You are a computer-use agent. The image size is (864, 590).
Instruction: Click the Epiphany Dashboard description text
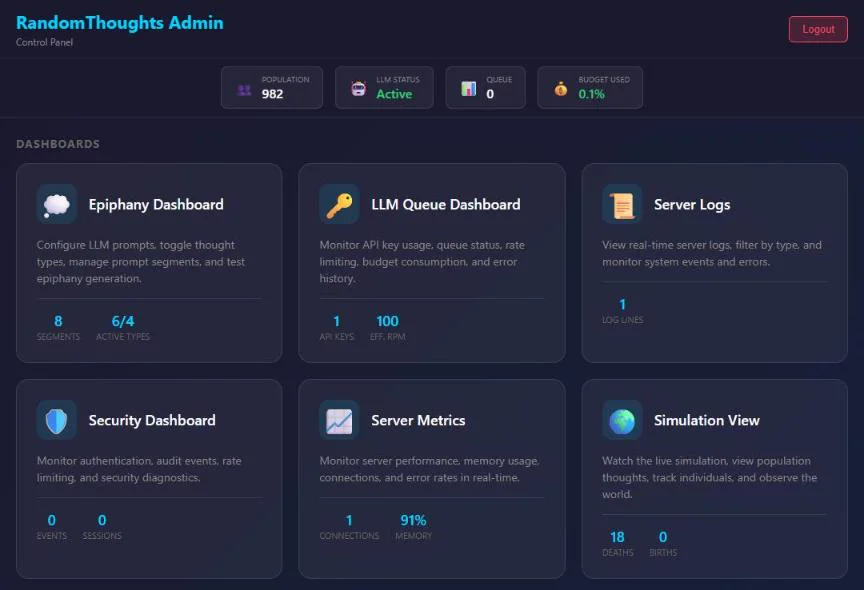pos(141,262)
